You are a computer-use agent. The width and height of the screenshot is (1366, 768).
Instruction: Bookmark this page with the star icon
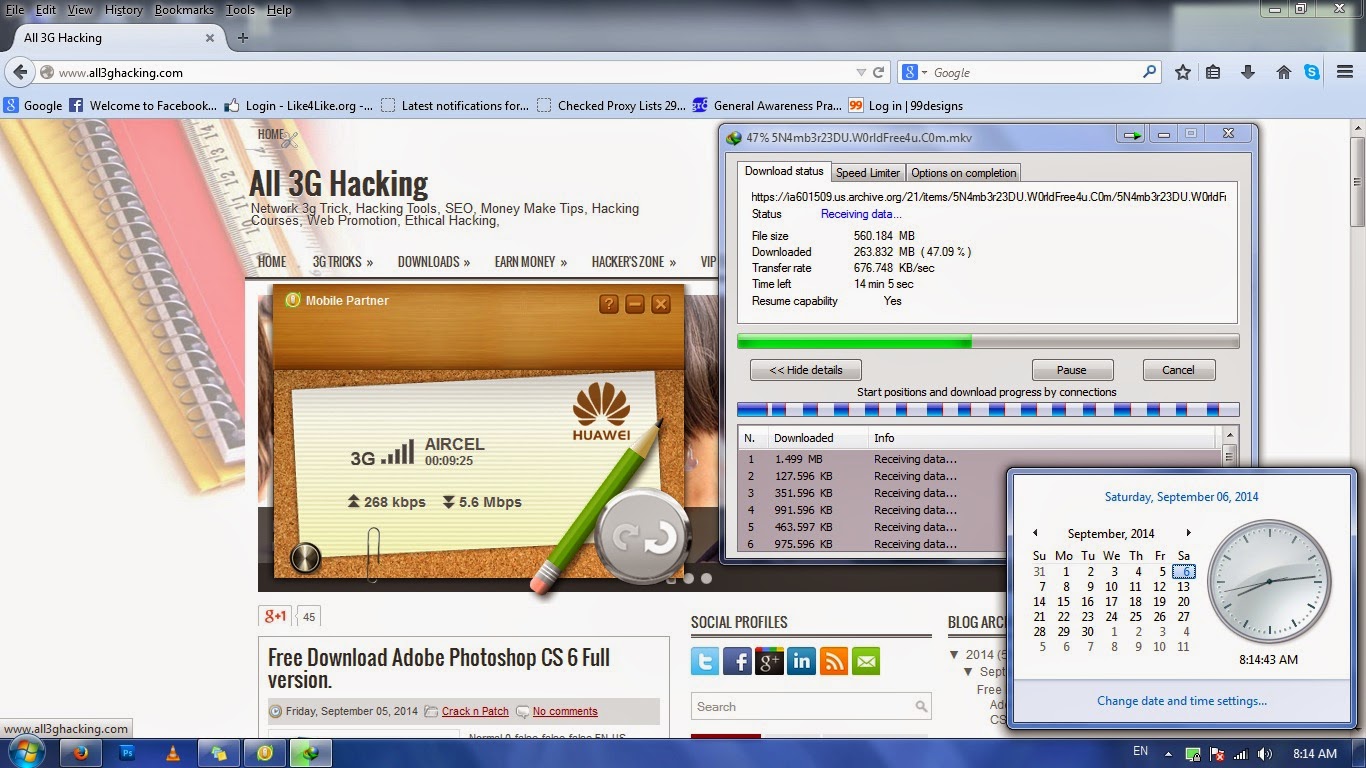tap(1183, 72)
